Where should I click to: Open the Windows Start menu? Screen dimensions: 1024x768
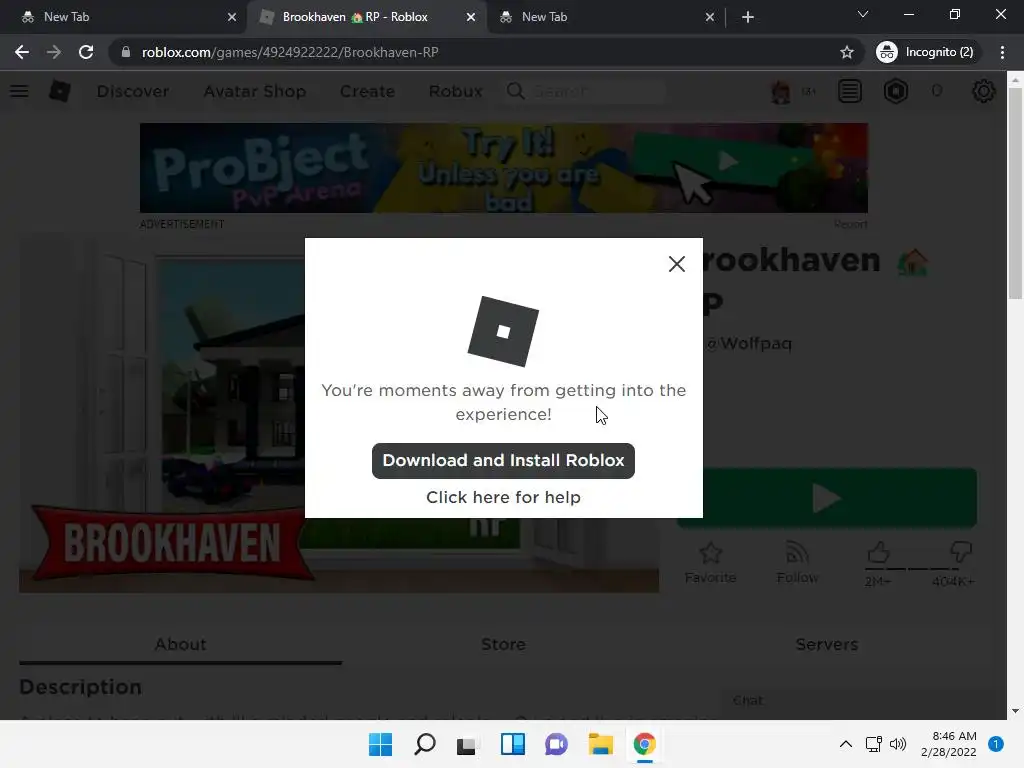(x=380, y=744)
